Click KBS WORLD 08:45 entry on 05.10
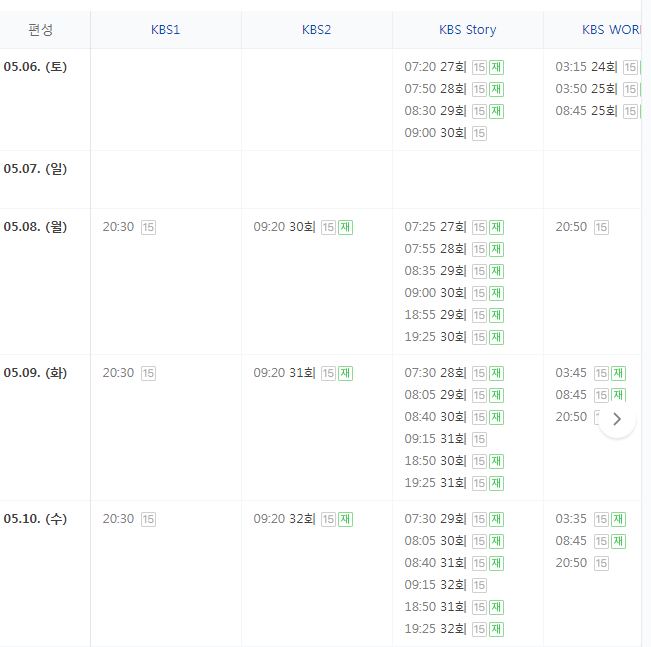Viewport: 651px width, 647px height. coord(590,541)
